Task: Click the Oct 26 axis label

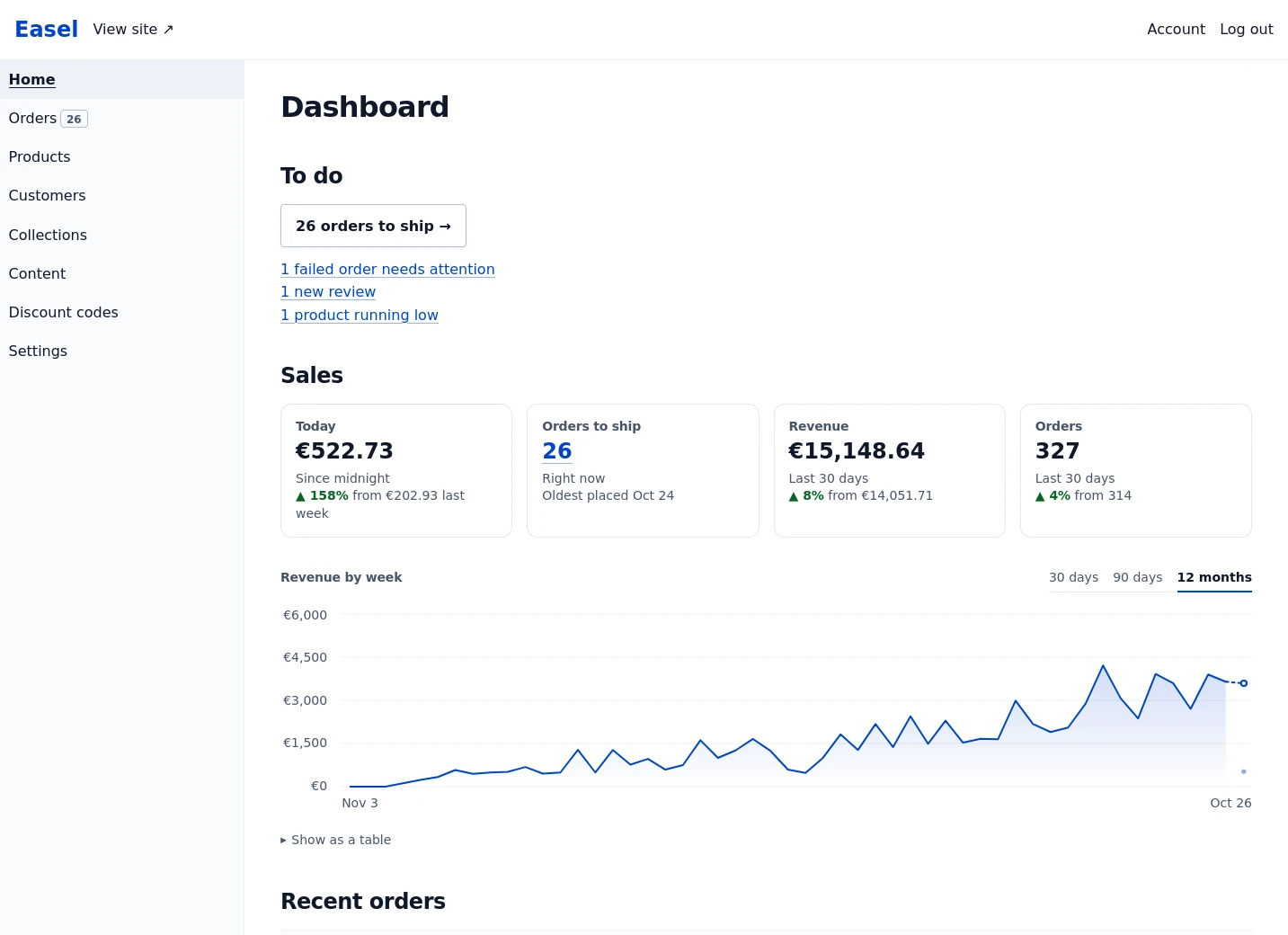Action: pos(1230,803)
